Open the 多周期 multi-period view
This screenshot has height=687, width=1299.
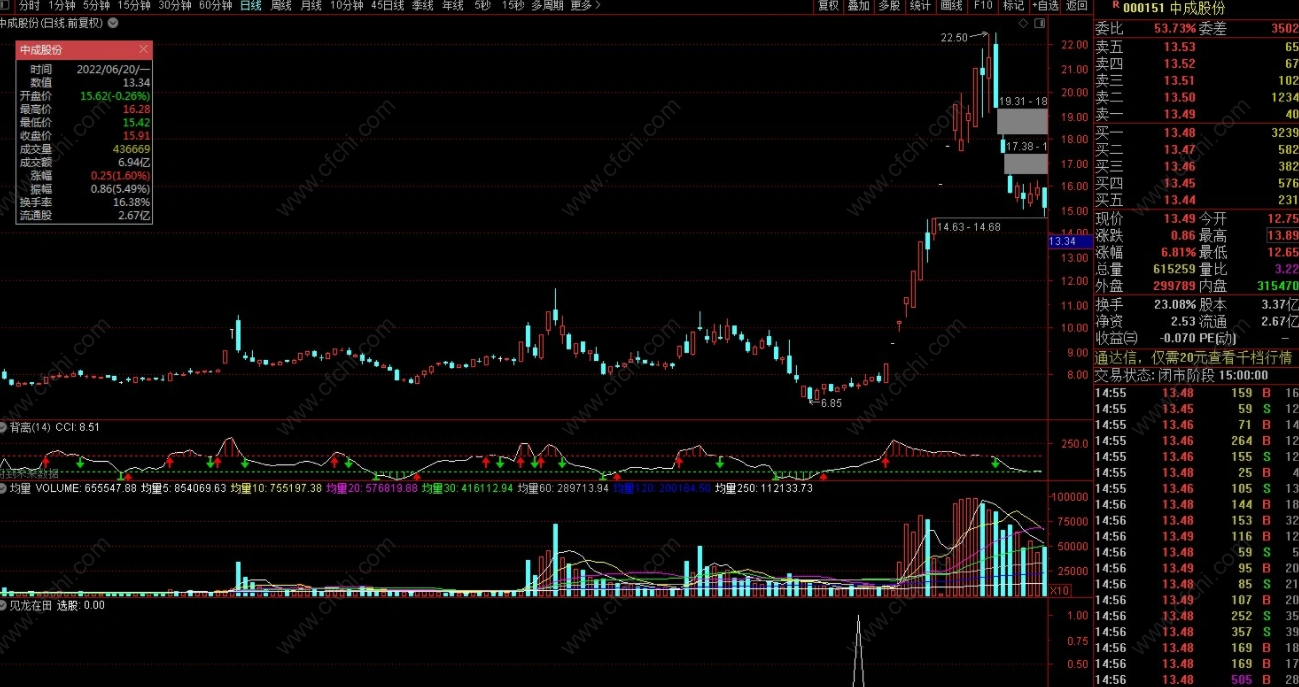(548, 6)
